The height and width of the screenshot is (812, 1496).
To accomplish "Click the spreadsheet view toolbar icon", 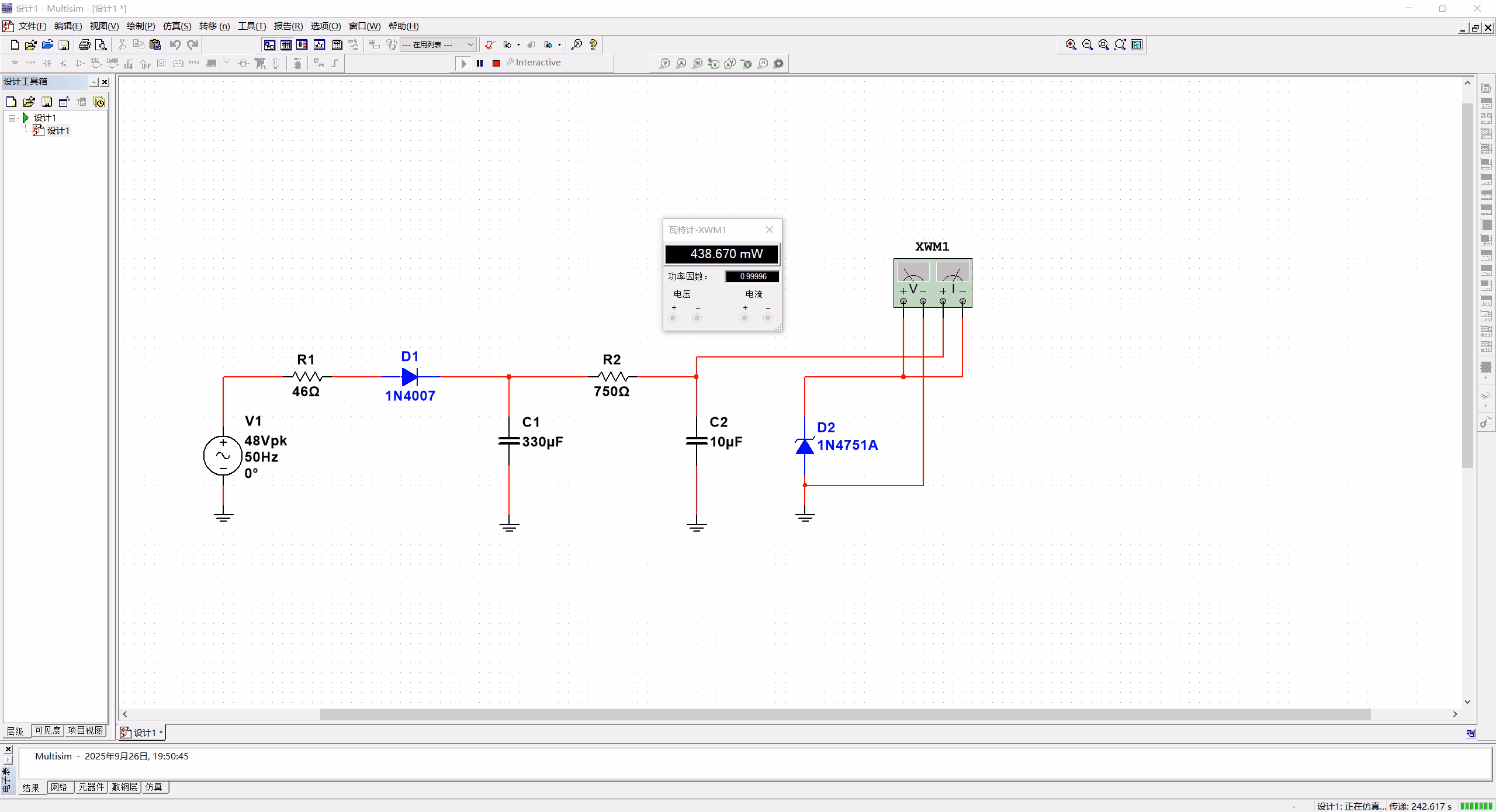I will click(x=286, y=44).
